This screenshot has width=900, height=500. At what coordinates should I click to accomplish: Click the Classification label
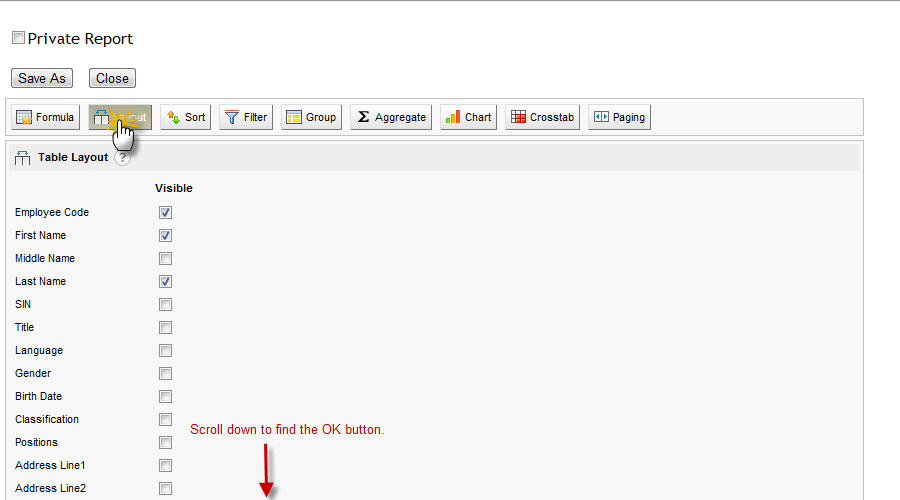point(47,419)
